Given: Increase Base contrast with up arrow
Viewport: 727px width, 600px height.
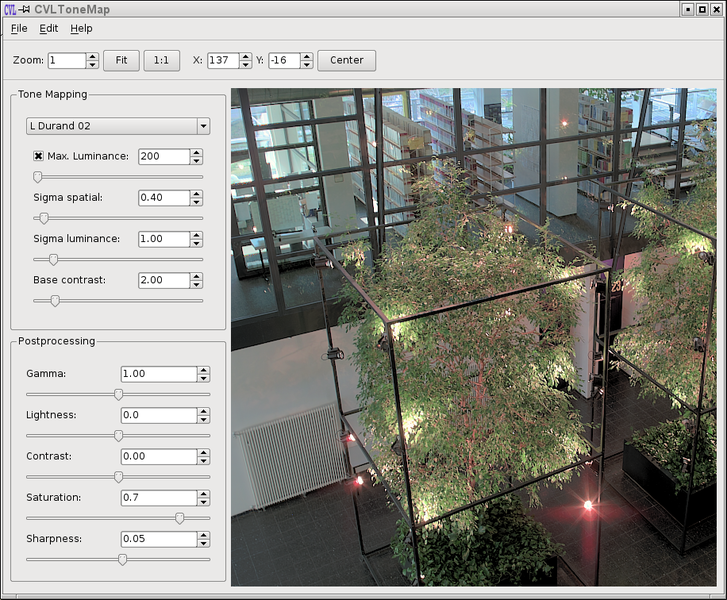Looking at the screenshot, I should [x=197, y=276].
